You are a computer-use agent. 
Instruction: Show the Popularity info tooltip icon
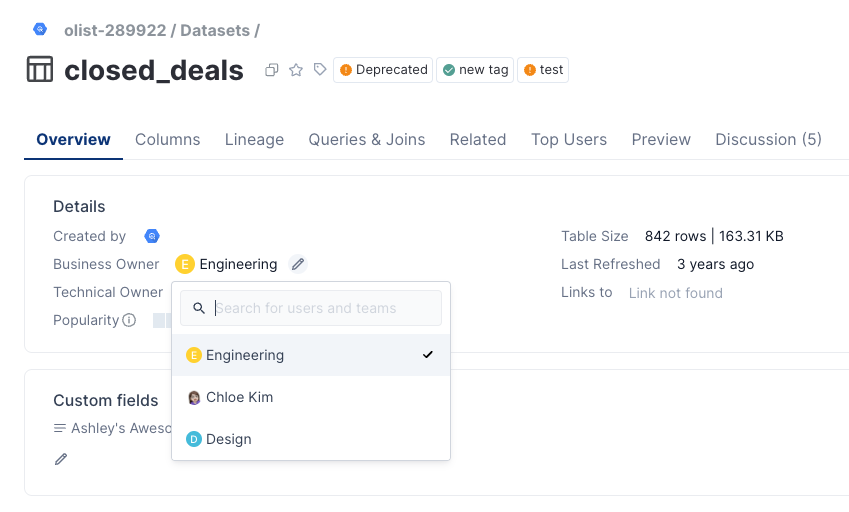(129, 320)
